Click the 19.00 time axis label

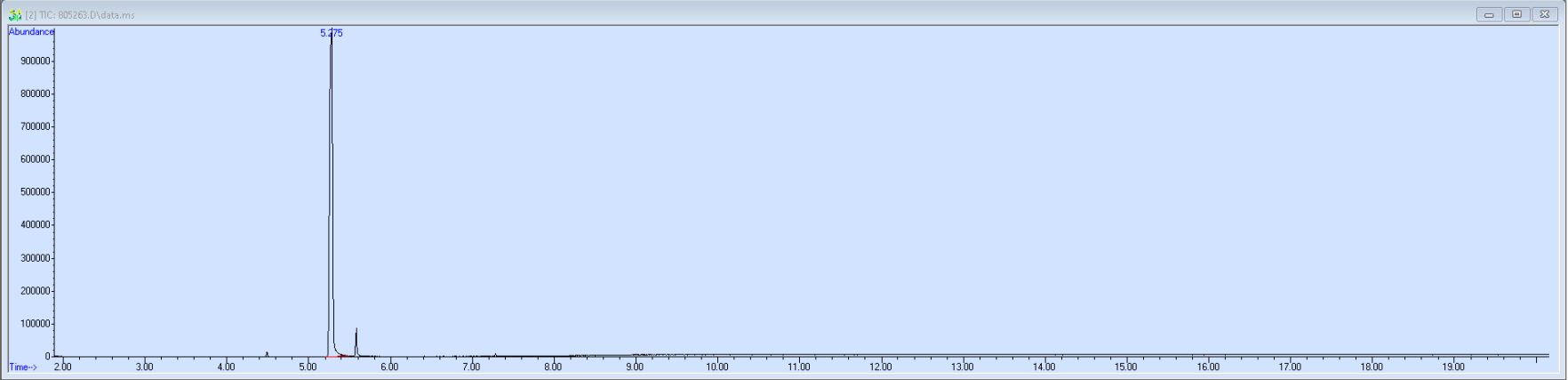(x=1453, y=367)
